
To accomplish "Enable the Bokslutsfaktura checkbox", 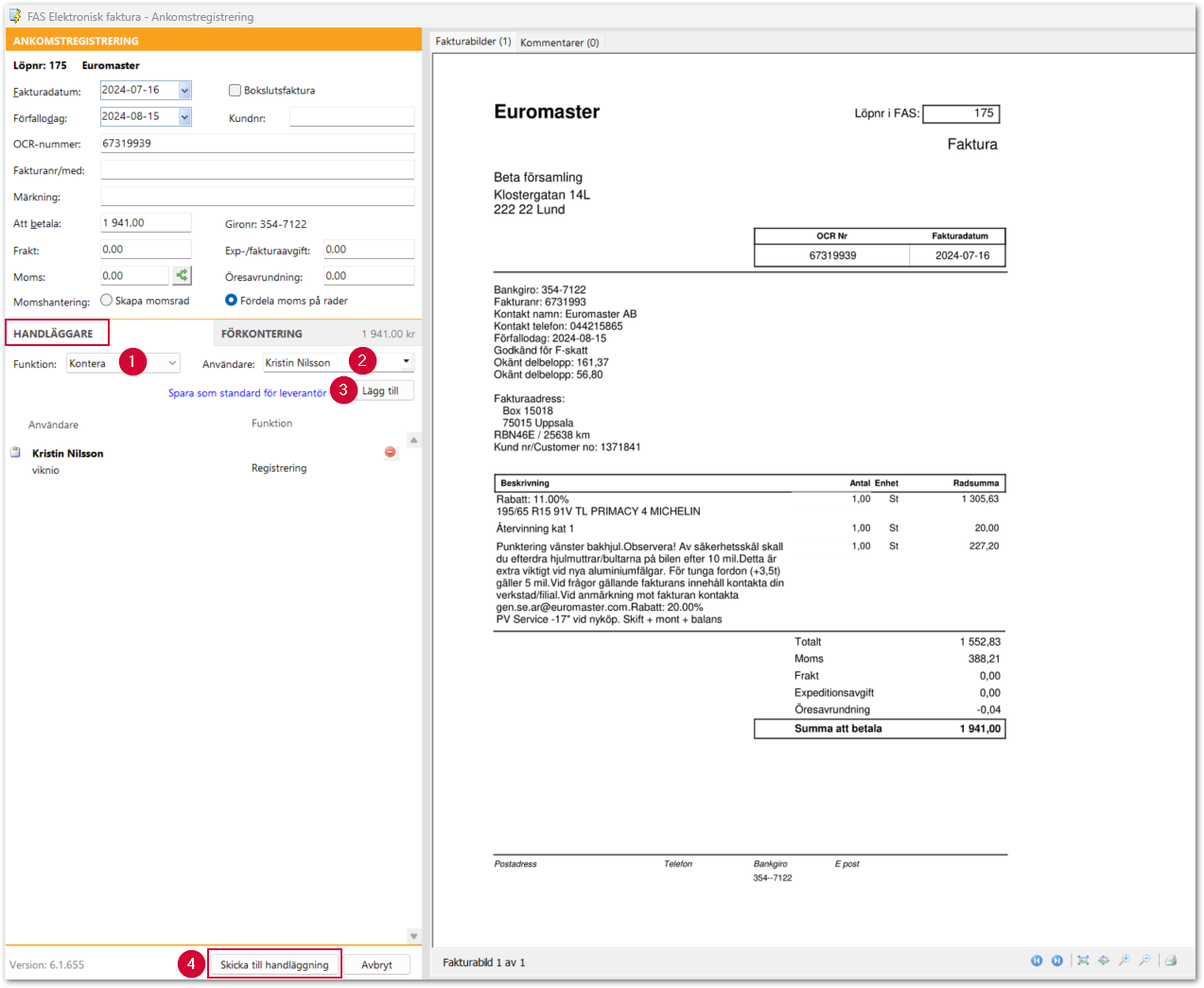I will (x=235, y=90).
